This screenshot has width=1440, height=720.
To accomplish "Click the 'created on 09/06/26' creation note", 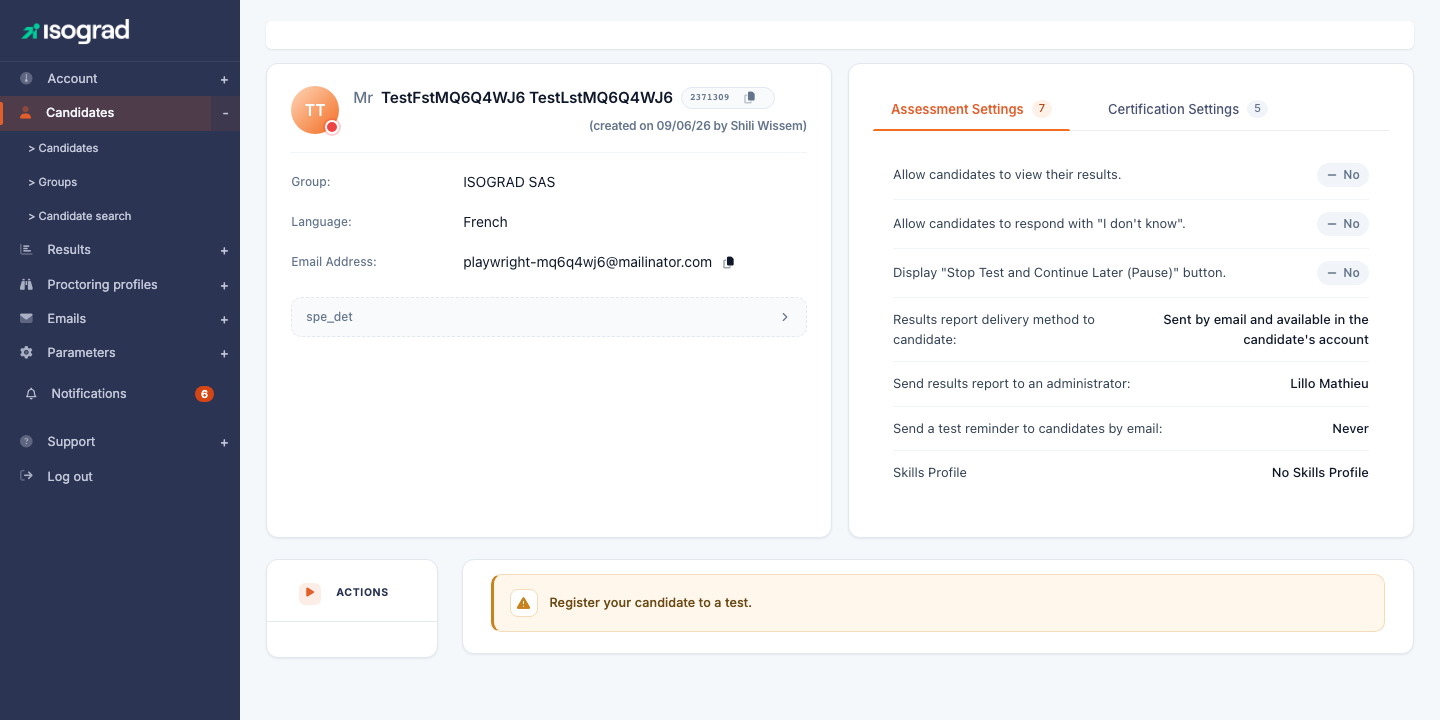I will coord(698,126).
